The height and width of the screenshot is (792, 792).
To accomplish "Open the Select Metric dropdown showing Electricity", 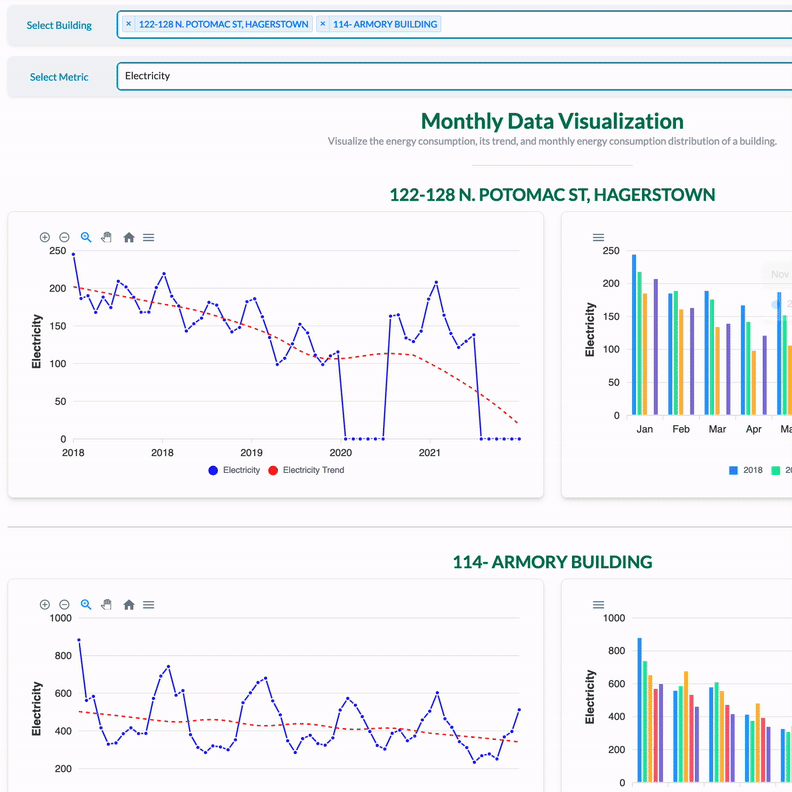I will pos(450,76).
